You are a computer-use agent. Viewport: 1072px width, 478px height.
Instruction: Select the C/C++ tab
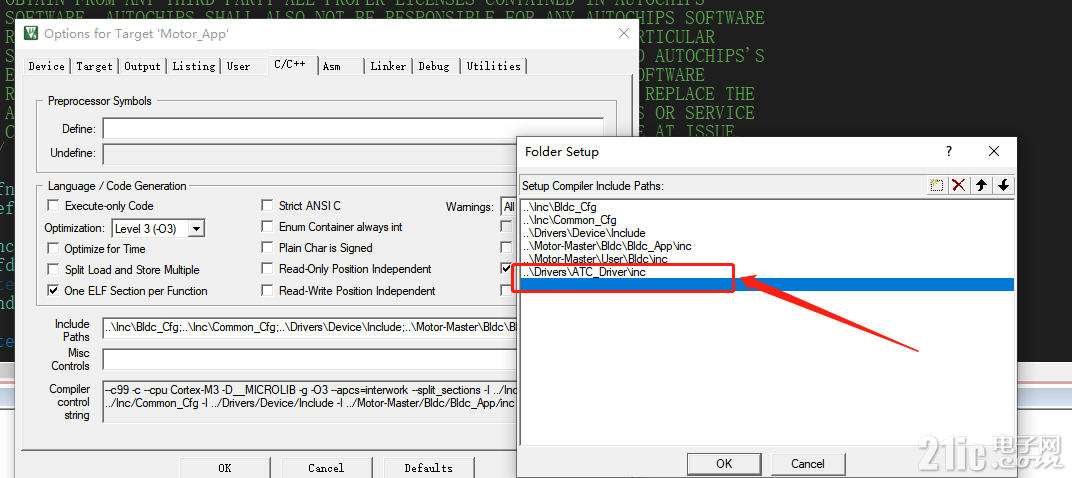pos(293,65)
